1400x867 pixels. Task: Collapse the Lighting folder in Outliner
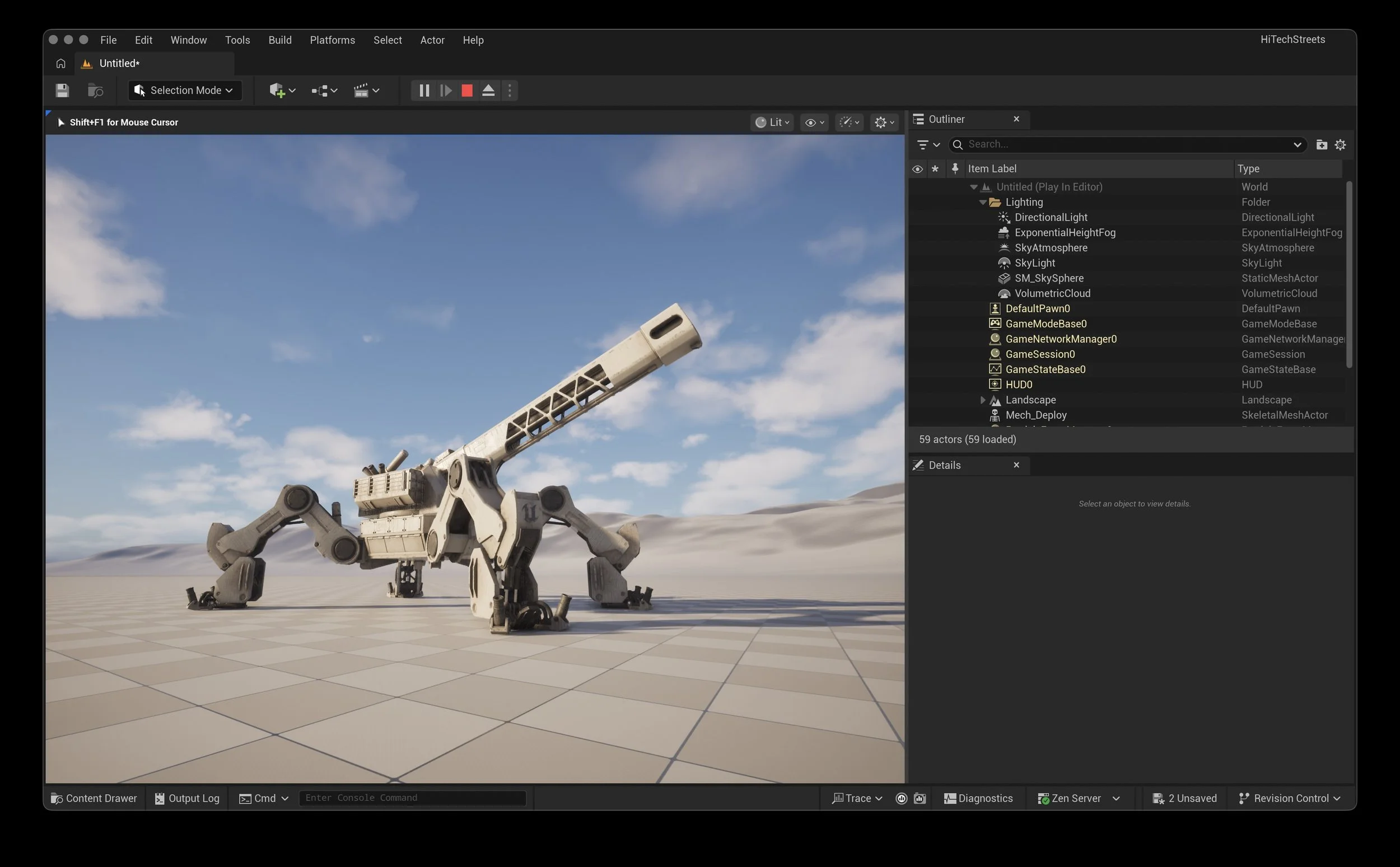click(x=982, y=202)
